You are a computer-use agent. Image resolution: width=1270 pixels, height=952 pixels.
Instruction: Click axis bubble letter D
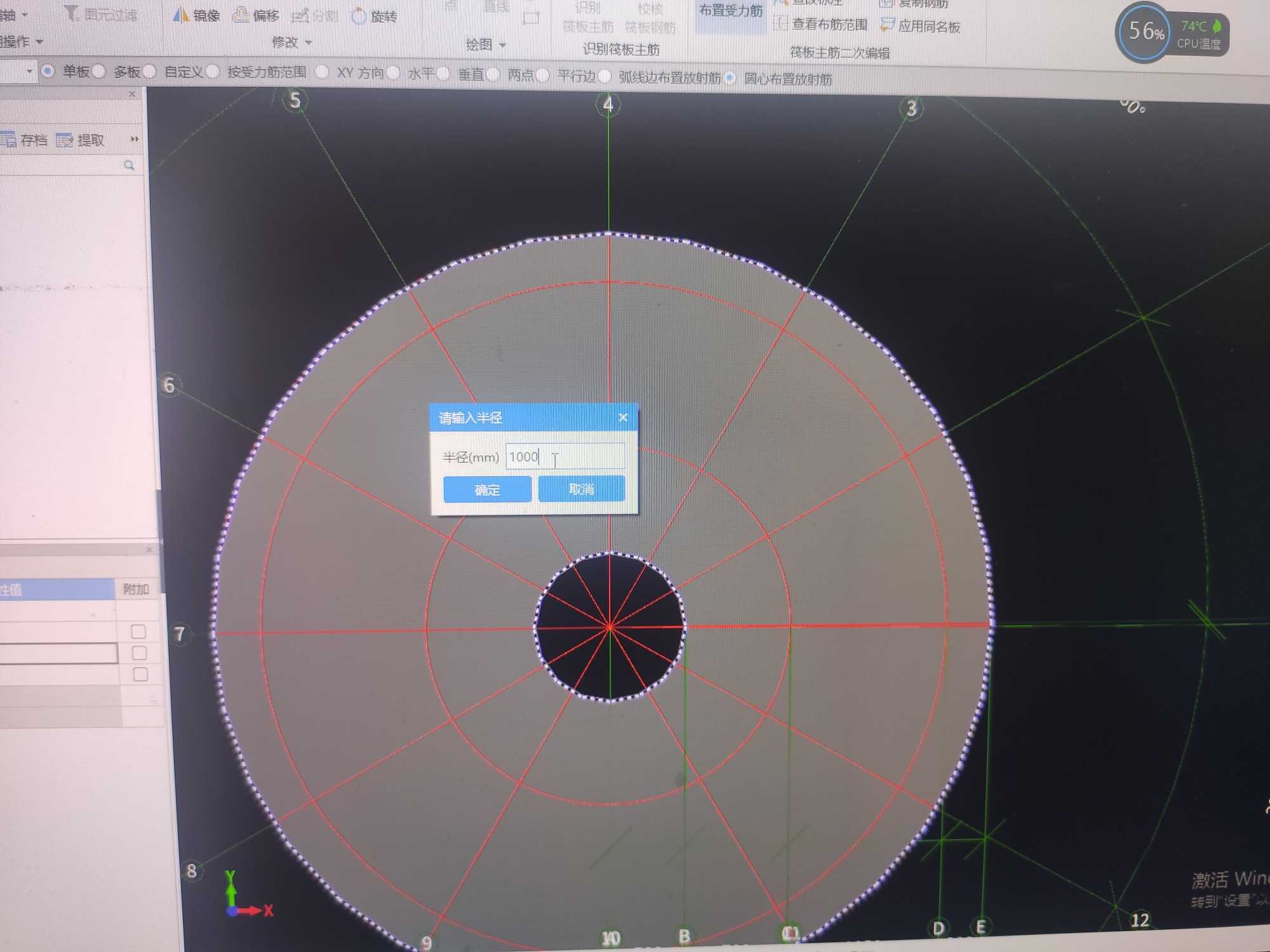pos(939,929)
